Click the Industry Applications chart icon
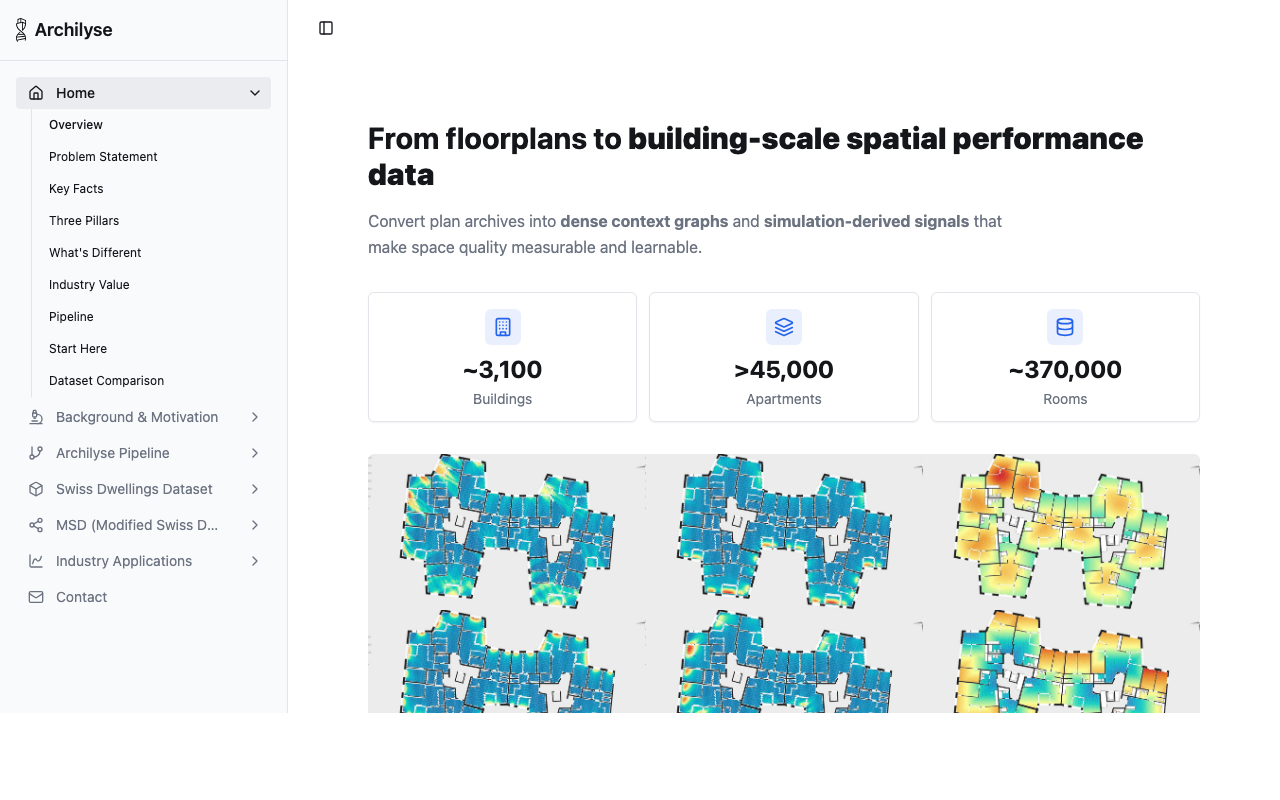This screenshot has width=1280, height=800. 36,561
